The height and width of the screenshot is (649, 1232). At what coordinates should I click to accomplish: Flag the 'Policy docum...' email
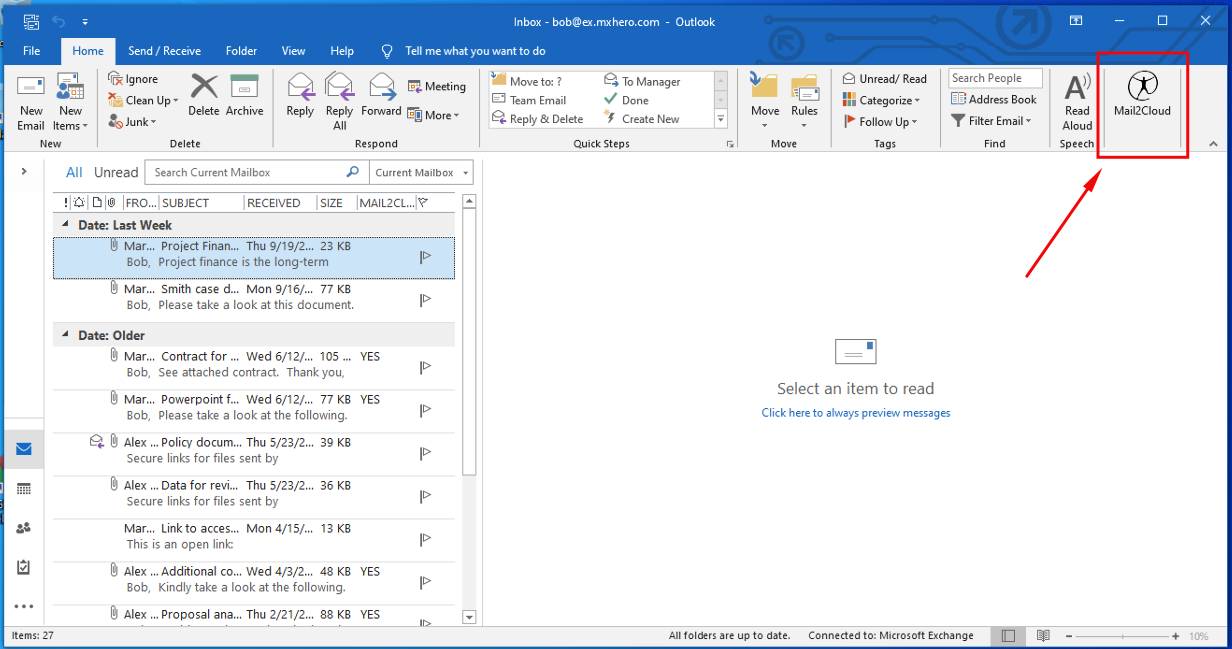(x=425, y=452)
